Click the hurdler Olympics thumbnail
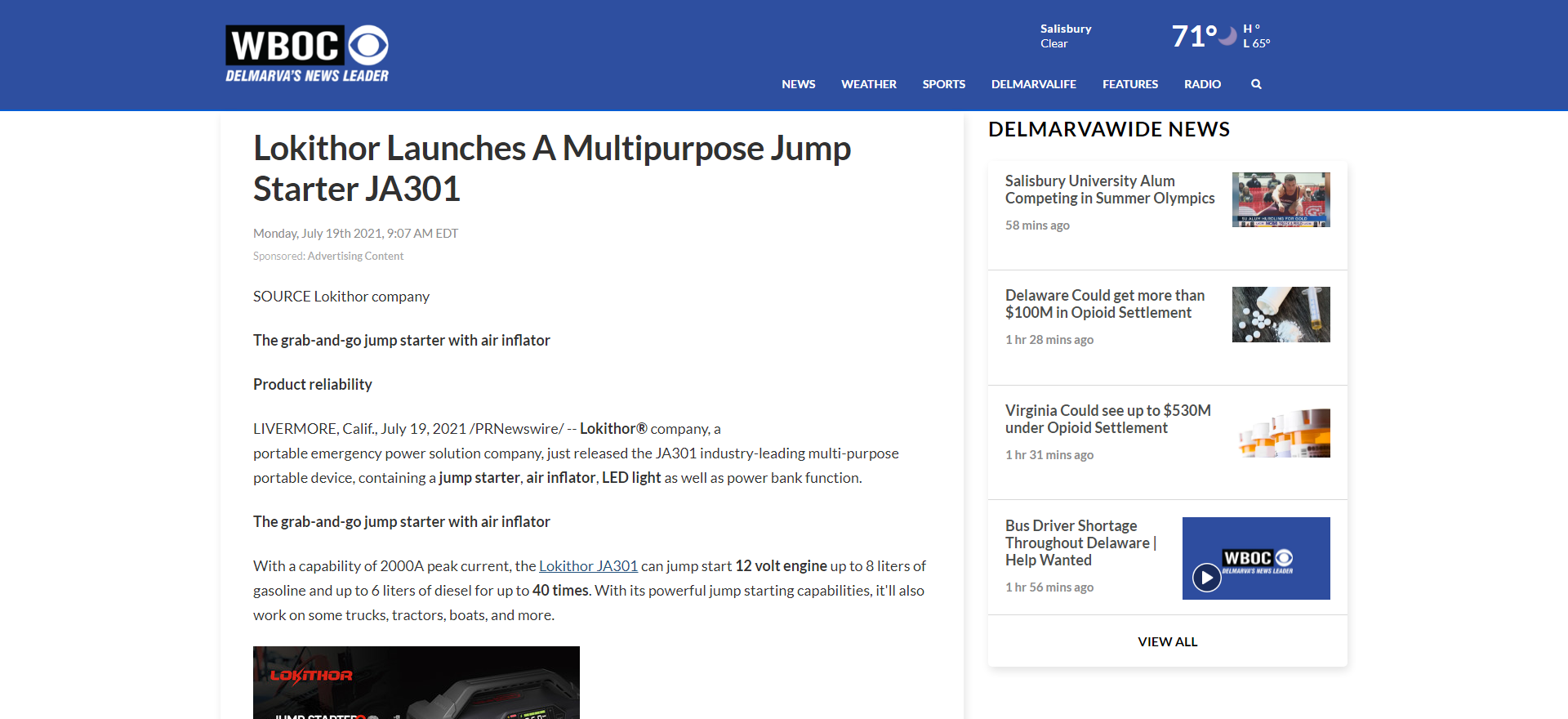The image size is (1568, 719). click(1281, 199)
